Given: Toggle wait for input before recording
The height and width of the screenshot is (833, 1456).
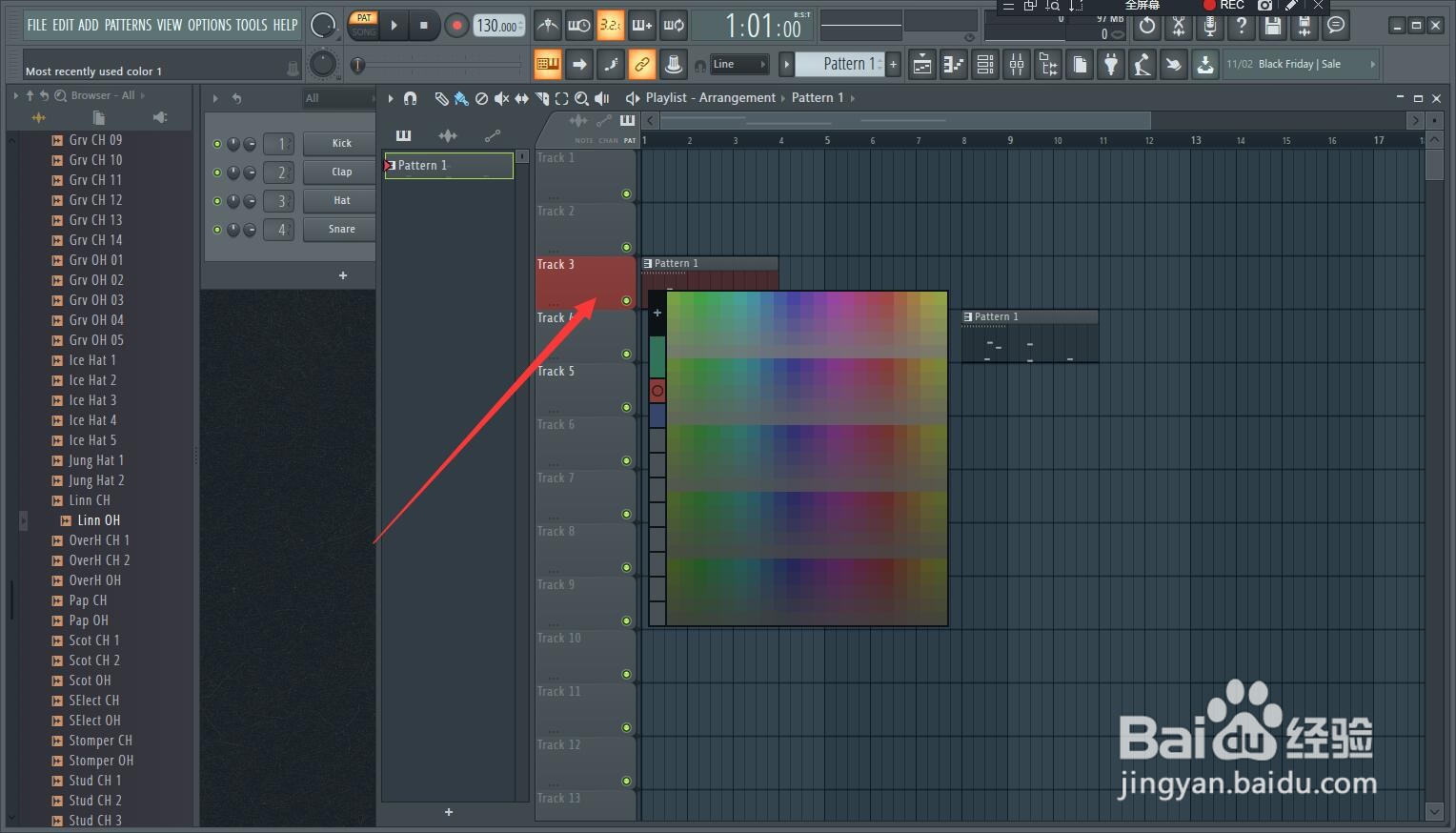Looking at the screenshot, I should click(578, 26).
